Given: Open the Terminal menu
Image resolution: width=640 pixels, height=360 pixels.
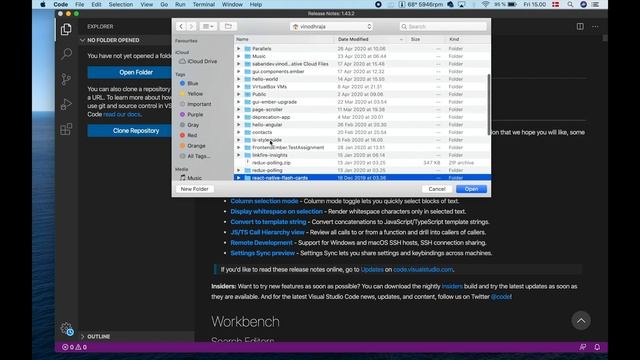Looking at the screenshot, I should (x=204, y=4).
